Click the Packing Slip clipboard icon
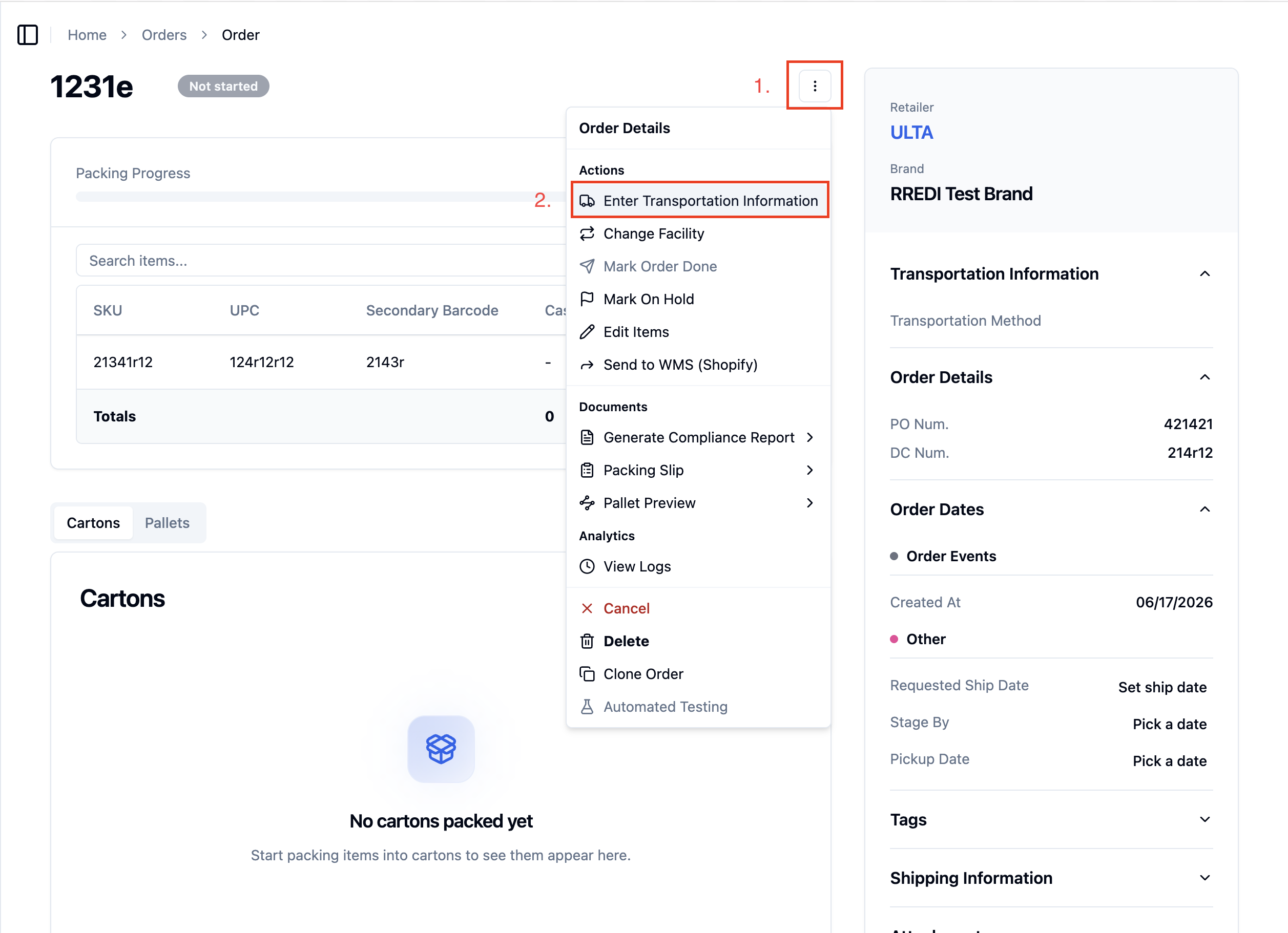 (x=587, y=471)
